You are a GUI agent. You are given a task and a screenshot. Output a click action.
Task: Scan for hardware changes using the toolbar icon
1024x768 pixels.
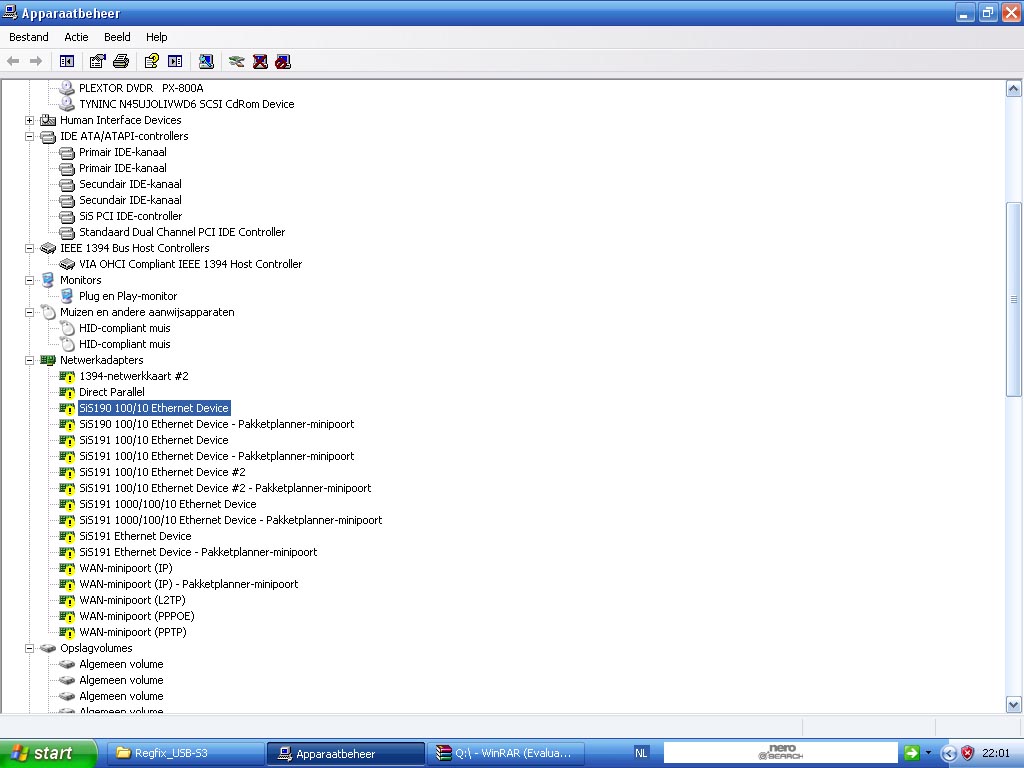click(206, 61)
